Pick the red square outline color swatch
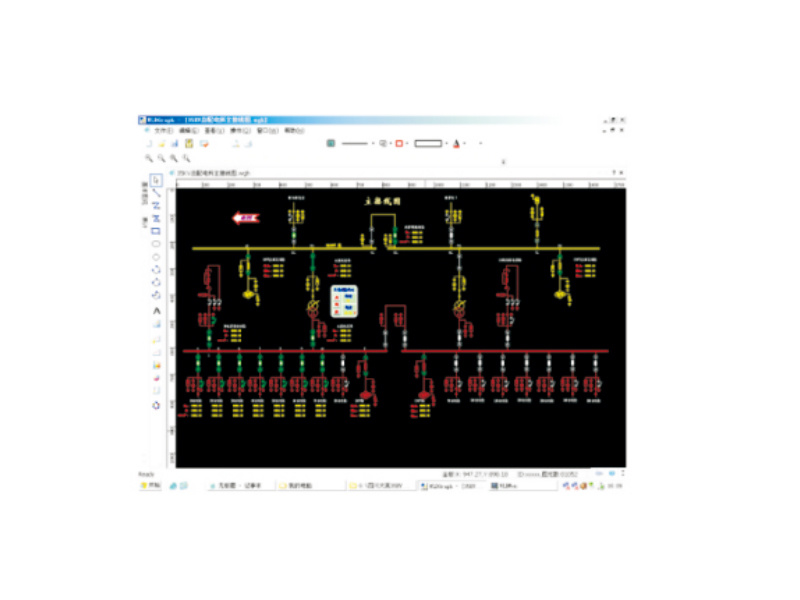Viewport: 800px width, 600px height. coord(399,143)
